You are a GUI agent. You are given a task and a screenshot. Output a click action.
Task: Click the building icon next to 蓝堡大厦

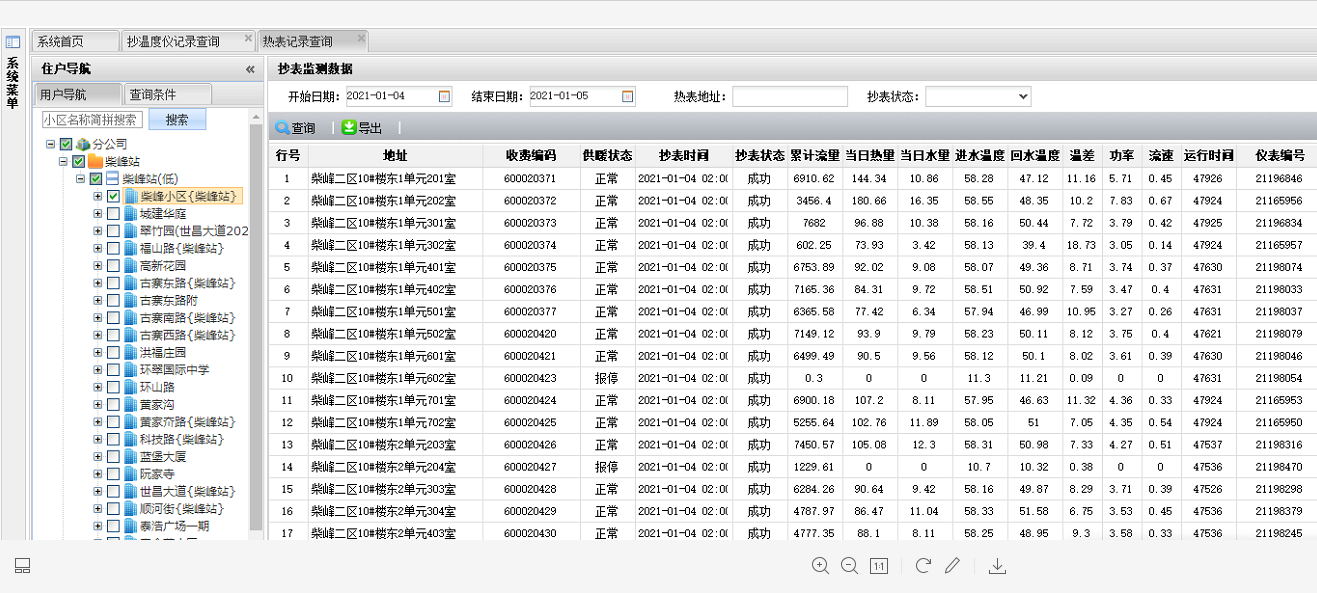pyautogui.click(x=131, y=456)
